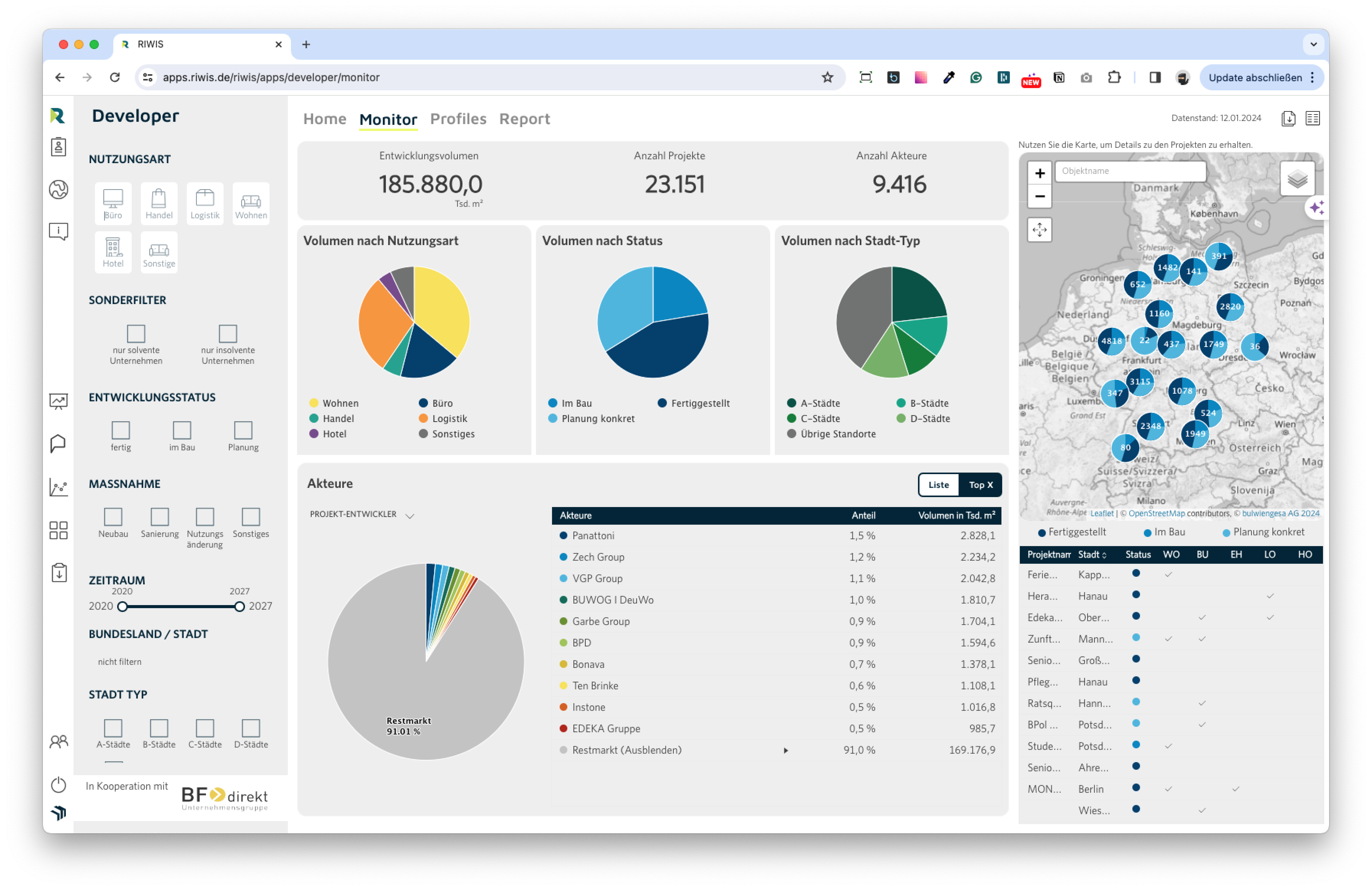
Task: Enable the im Bau status checkbox
Action: point(182,430)
